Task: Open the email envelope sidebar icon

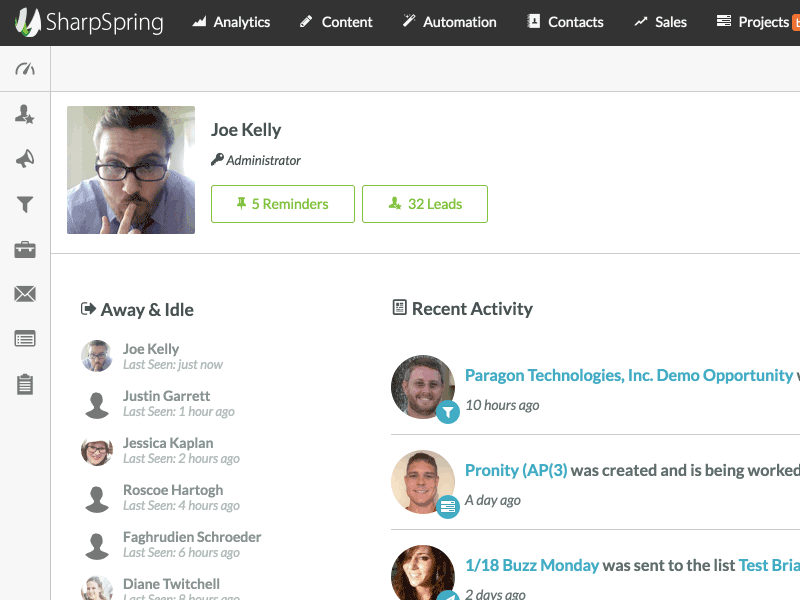Action: (25, 294)
